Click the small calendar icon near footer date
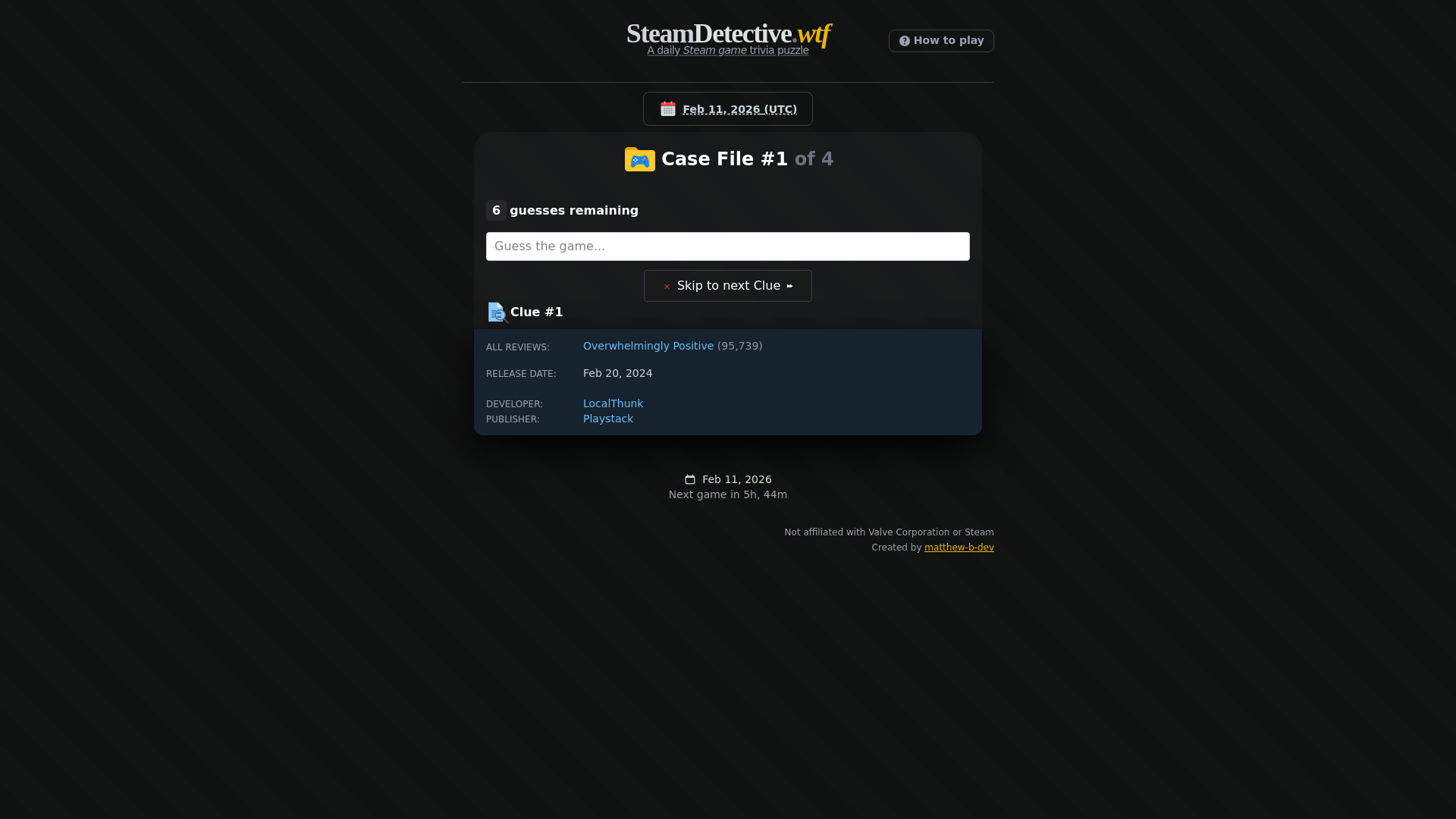Image resolution: width=1456 pixels, height=819 pixels. [690, 479]
